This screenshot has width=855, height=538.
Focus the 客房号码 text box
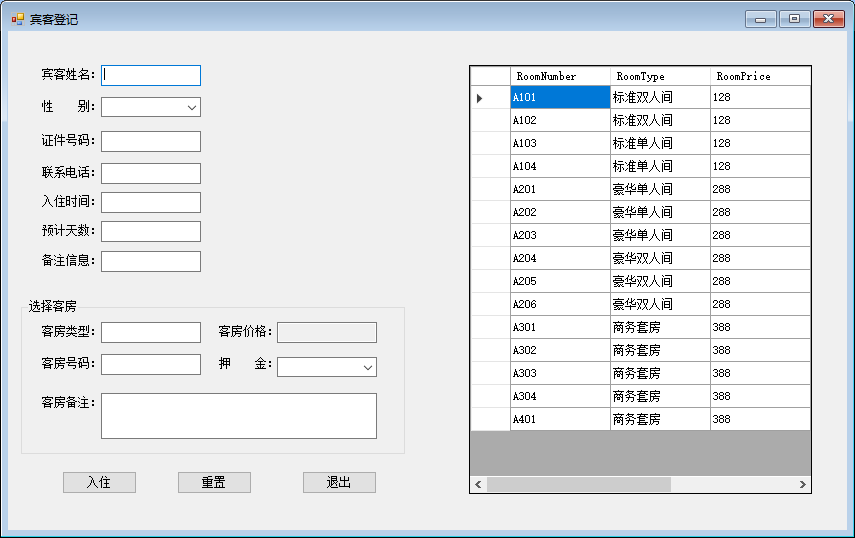(151, 365)
